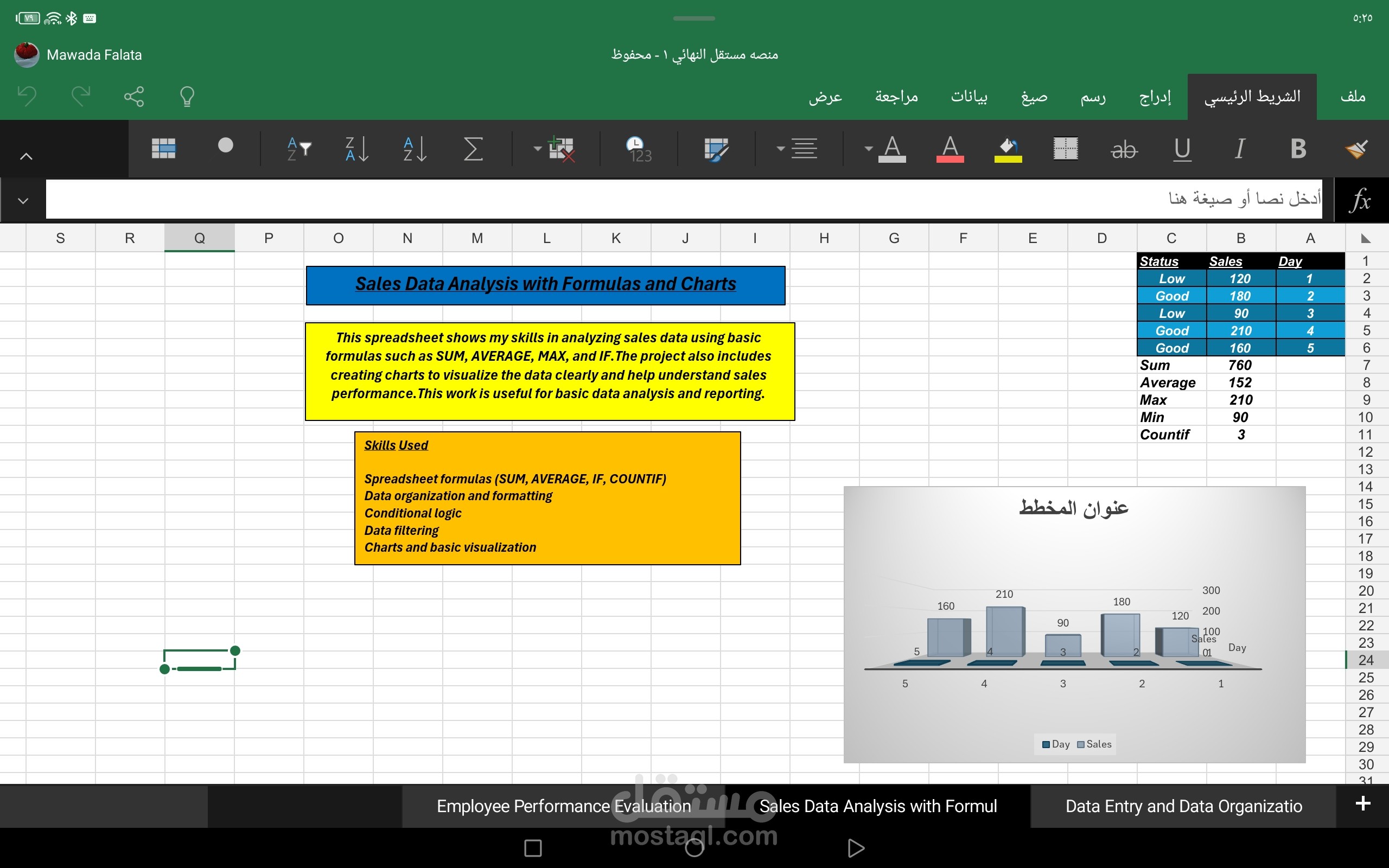Switch to Sales Data Analysis sheet tab

pyautogui.click(x=878, y=806)
